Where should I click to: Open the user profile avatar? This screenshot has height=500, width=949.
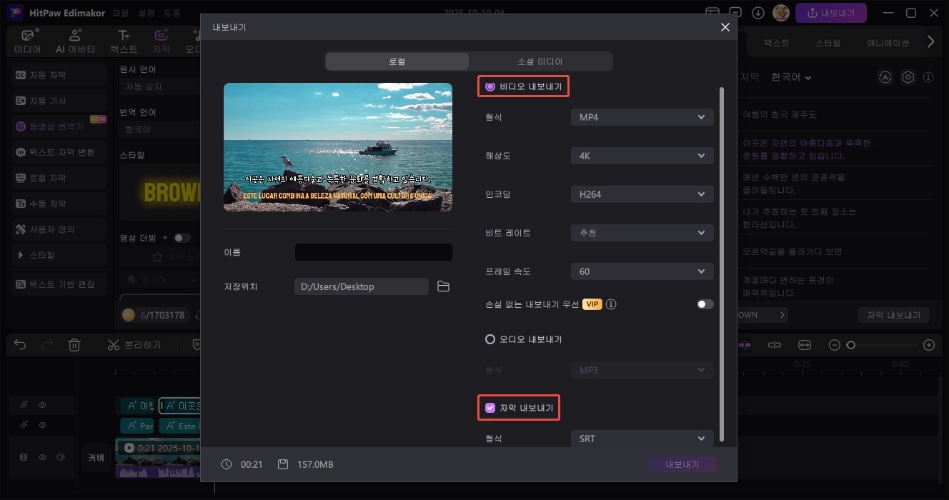(781, 13)
